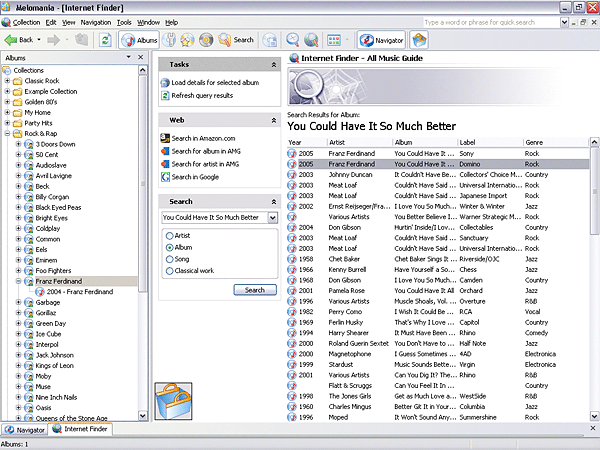Select the Classical work radio button
600x450 pixels.
click(x=169, y=271)
